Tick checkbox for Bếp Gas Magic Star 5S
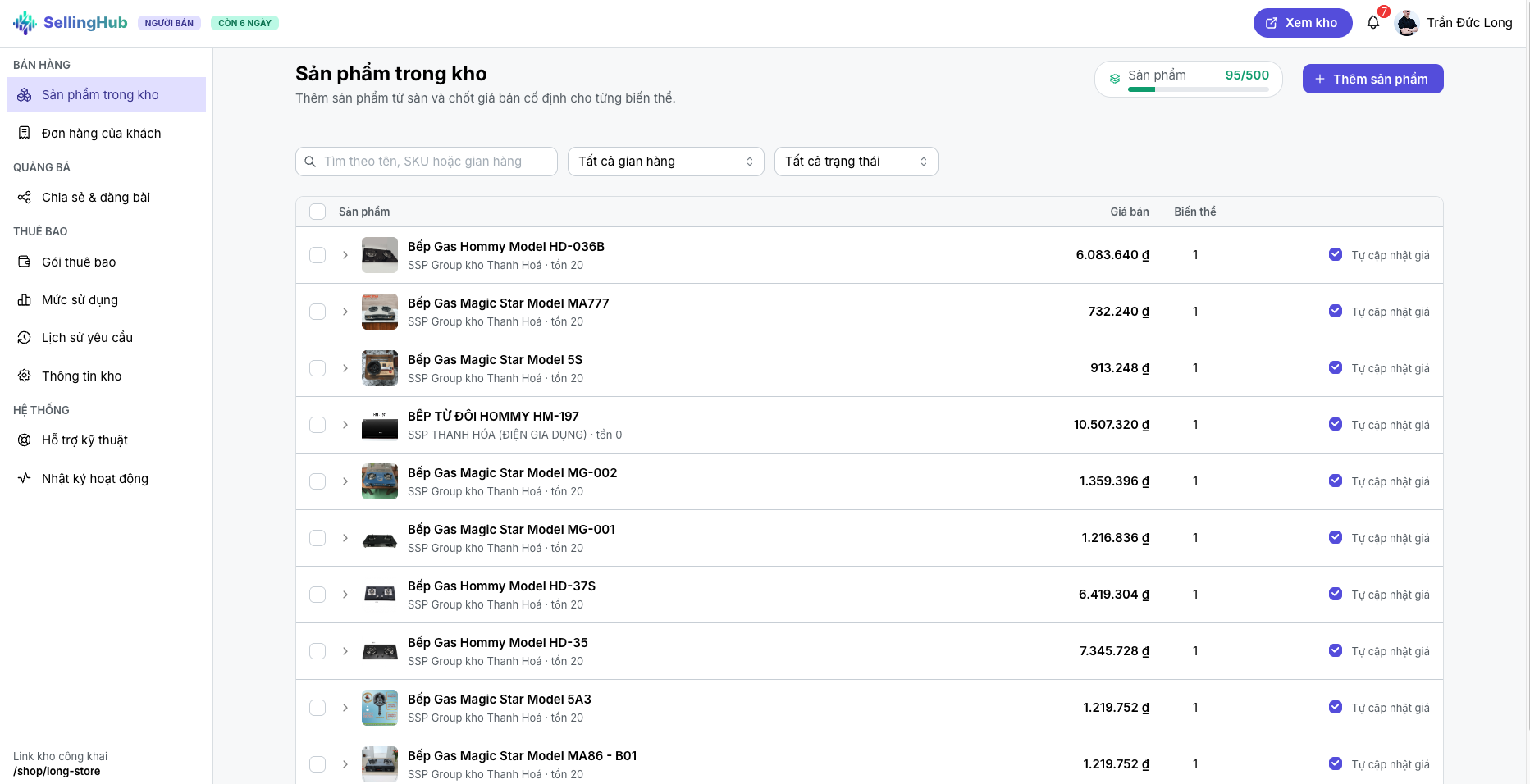 [x=317, y=368]
